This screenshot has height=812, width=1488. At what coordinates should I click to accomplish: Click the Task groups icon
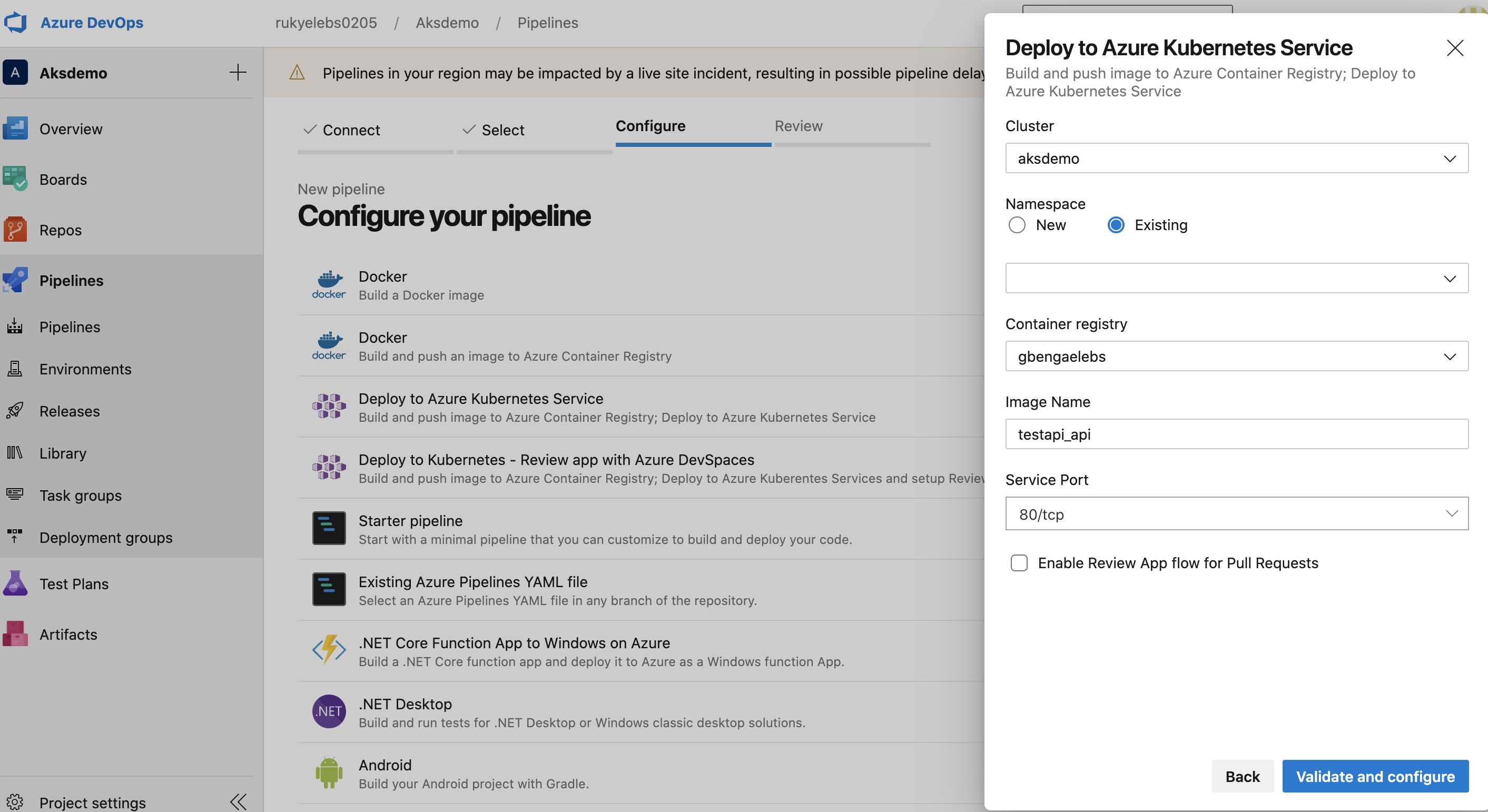pos(14,495)
